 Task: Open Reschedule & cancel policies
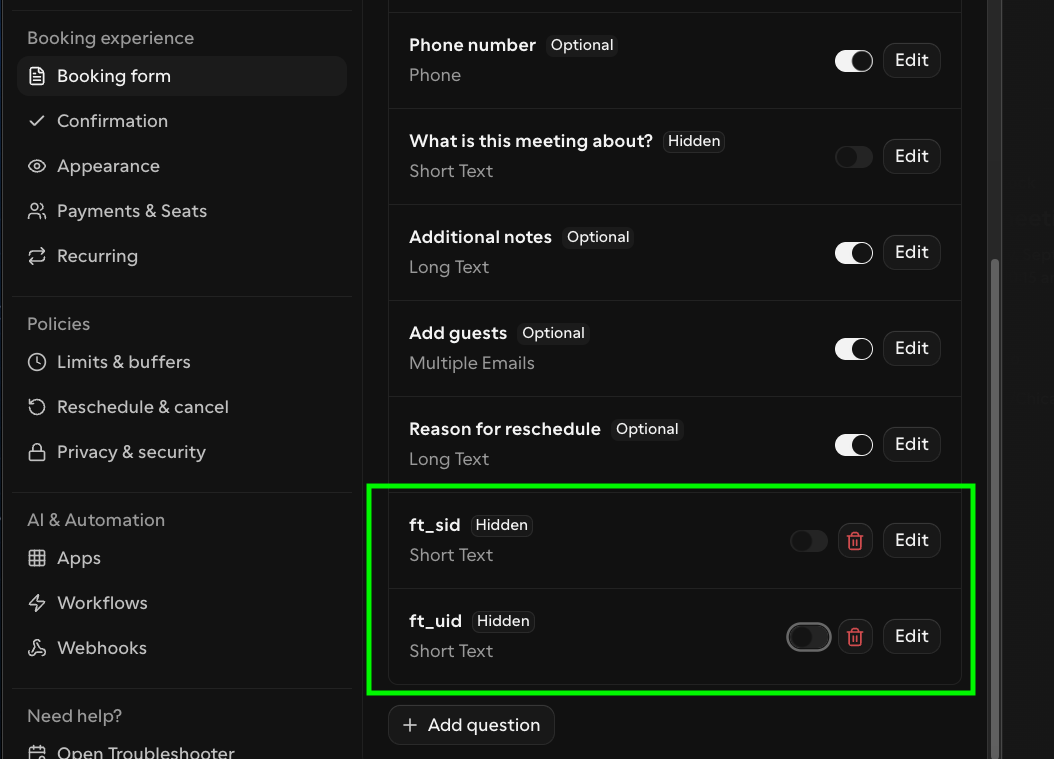click(181, 407)
